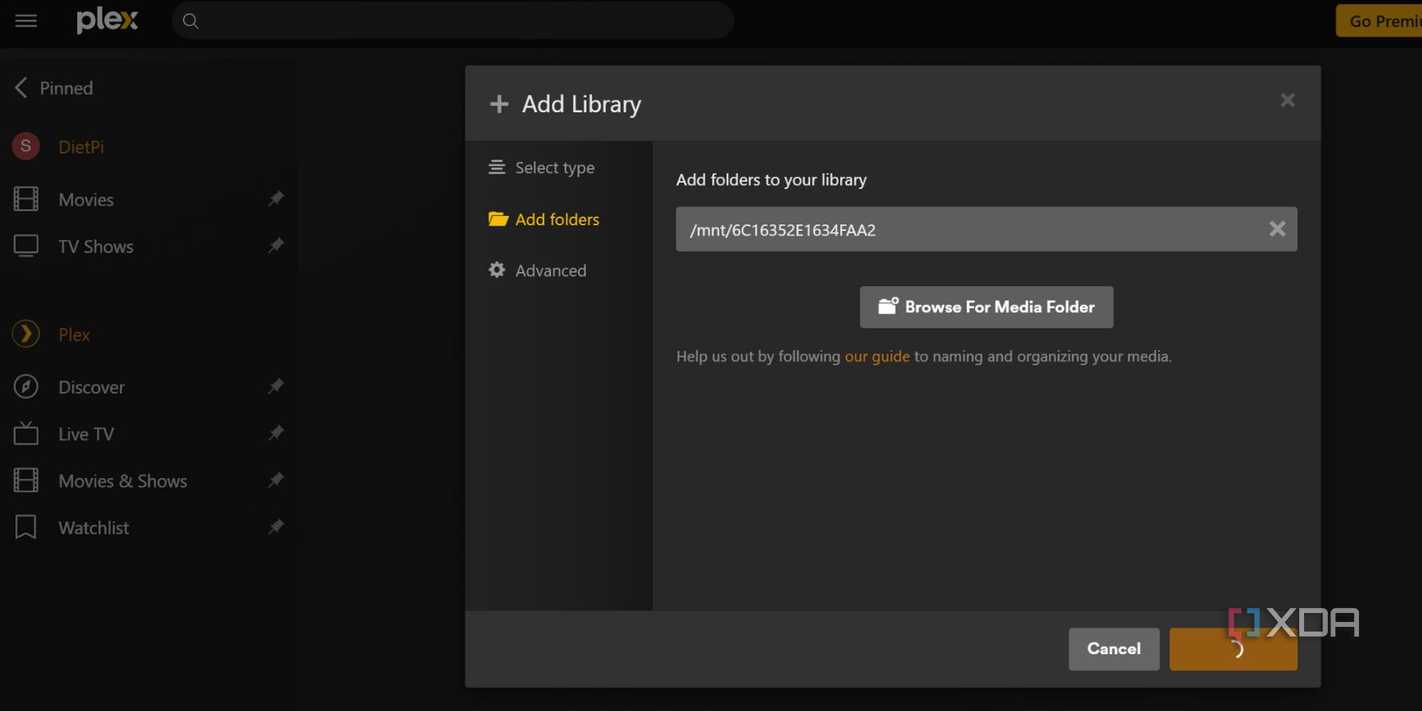Unpin the Watchlist item

tap(276, 527)
